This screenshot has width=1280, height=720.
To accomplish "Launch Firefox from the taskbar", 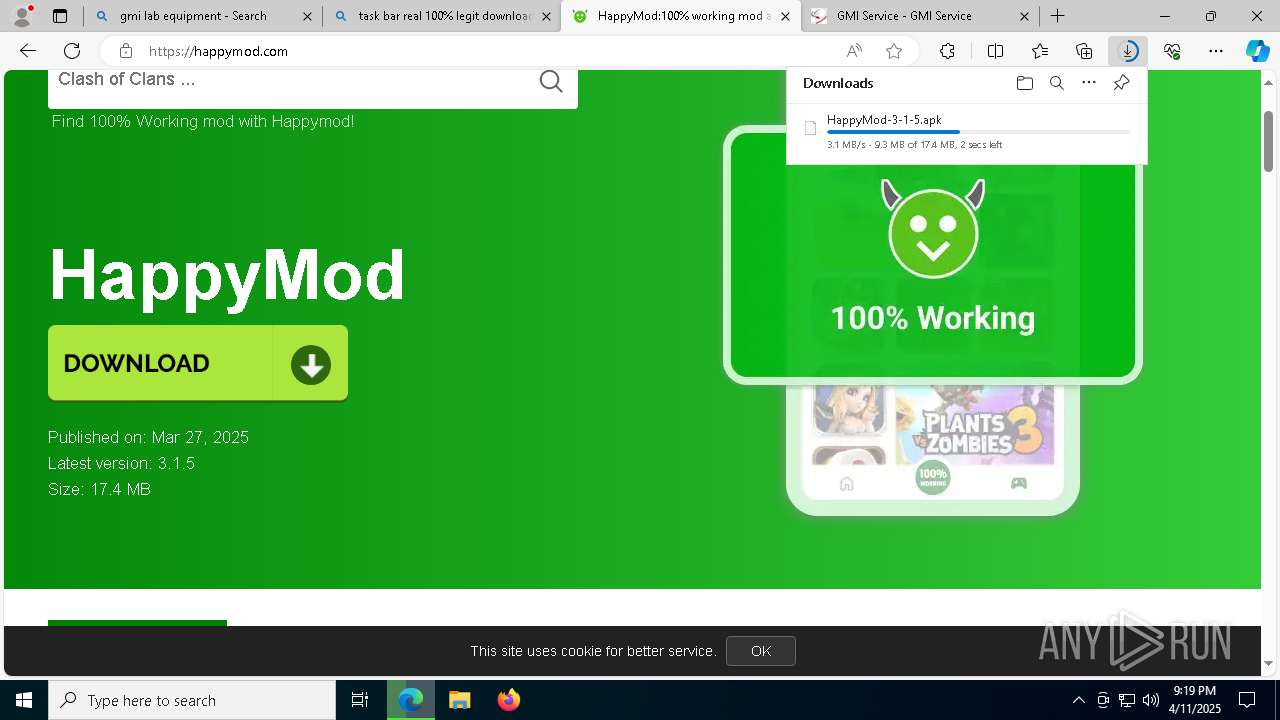I will click(508, 700).
